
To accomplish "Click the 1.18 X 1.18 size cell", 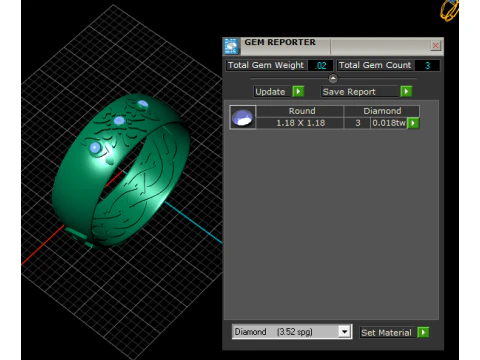I will 300,123.
